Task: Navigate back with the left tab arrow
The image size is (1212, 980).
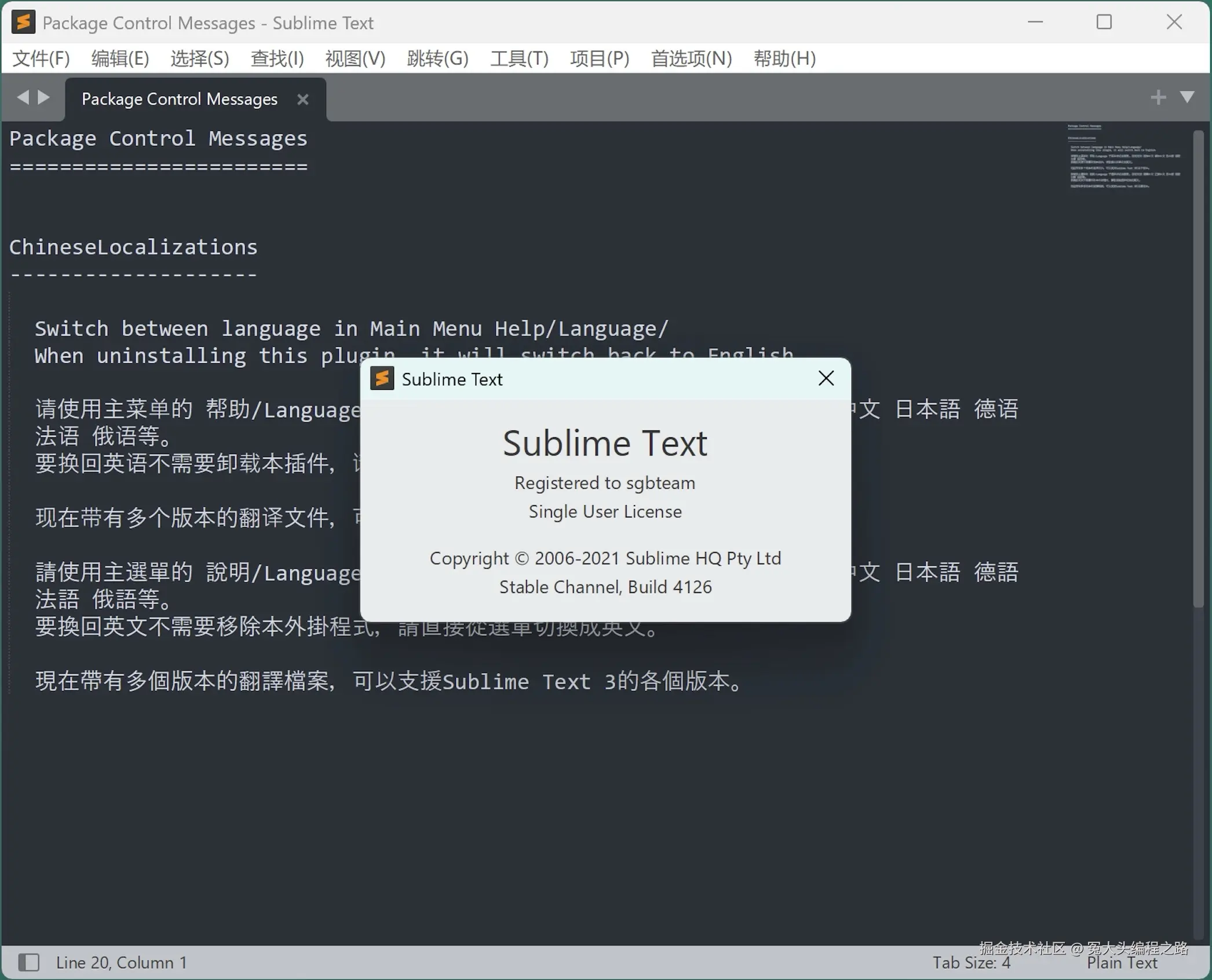Action: 22,97
